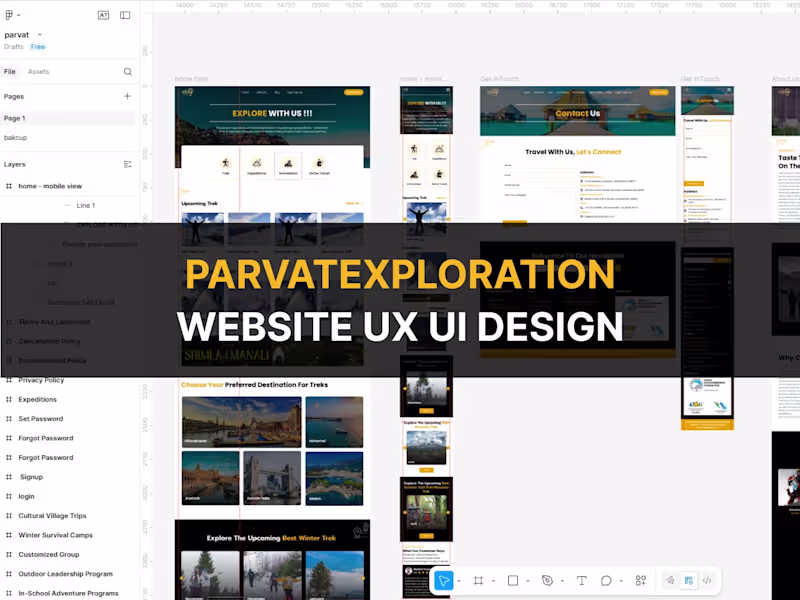
Task: Toggle the code view icon in the toolbar
Action: (709, 581)
